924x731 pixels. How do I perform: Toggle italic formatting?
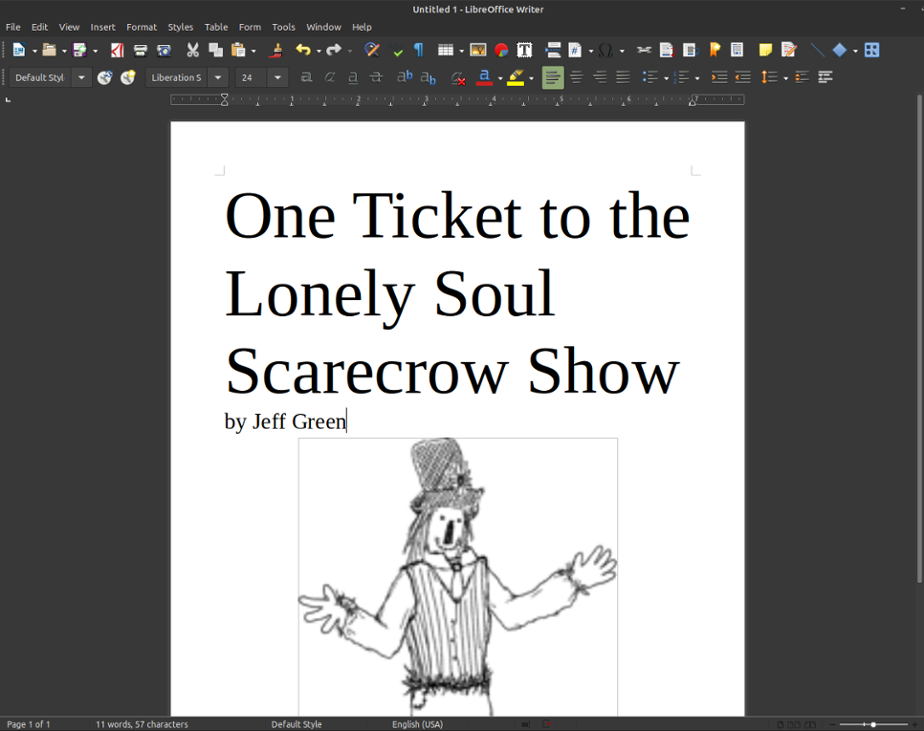330,77
